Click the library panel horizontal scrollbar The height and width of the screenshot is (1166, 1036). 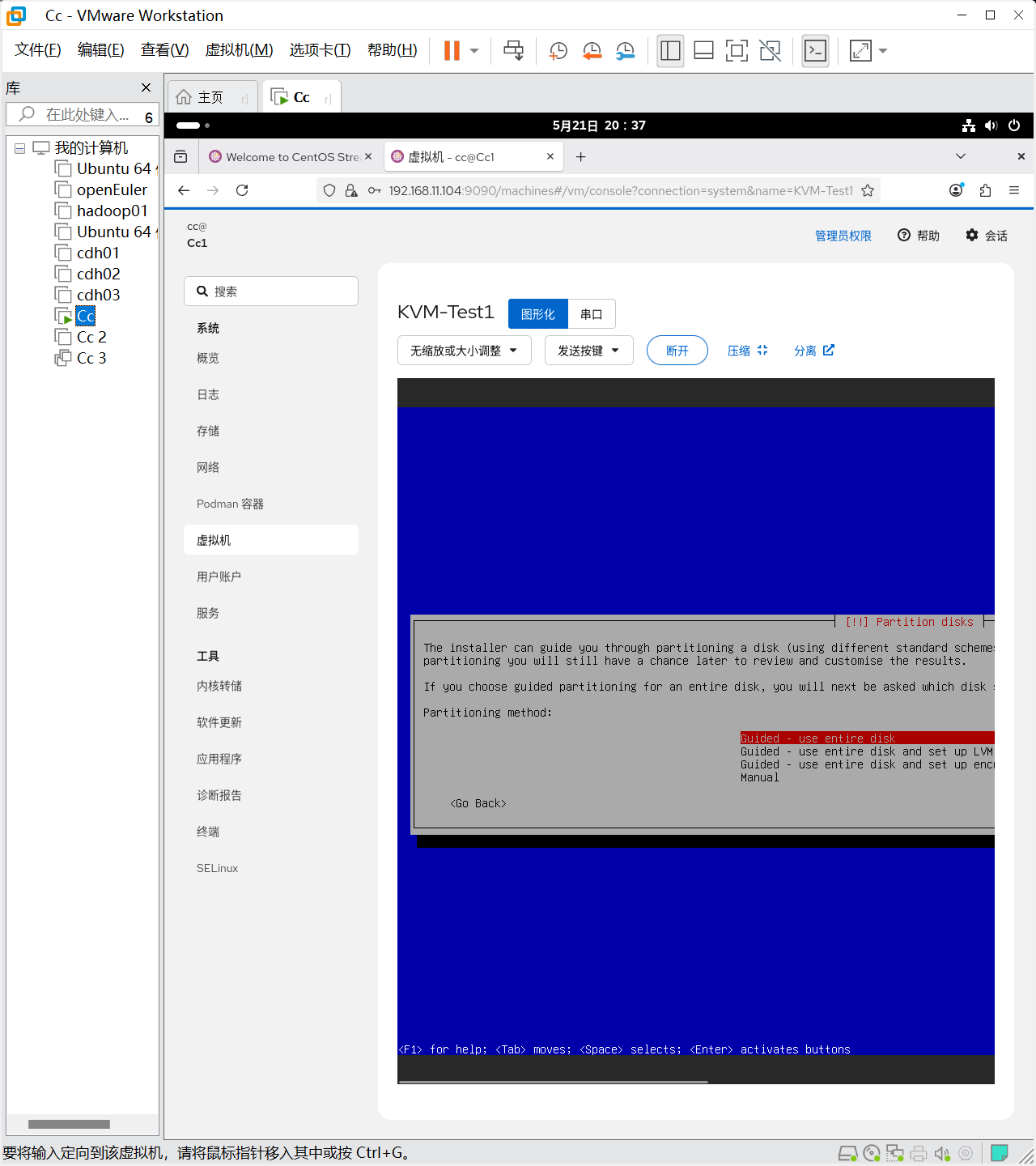point(69,1124)
